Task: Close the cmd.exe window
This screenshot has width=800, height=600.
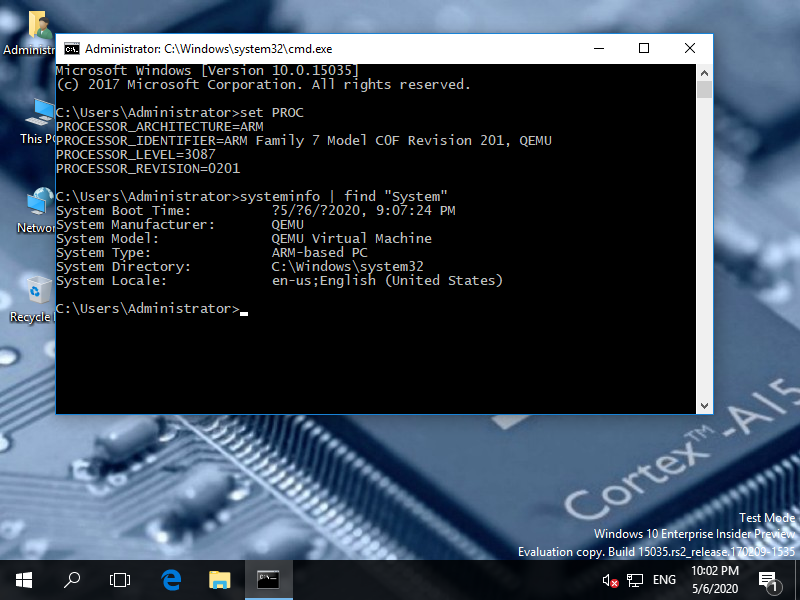Action: pyautogui.click(x=690, y=48)
